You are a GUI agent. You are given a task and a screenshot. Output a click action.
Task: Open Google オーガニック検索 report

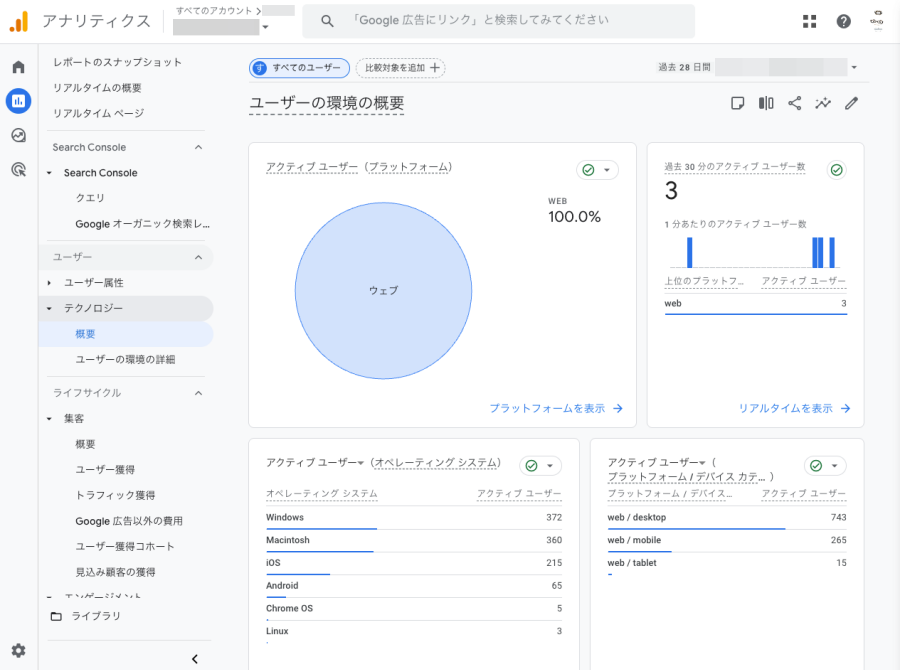point(142,224)
